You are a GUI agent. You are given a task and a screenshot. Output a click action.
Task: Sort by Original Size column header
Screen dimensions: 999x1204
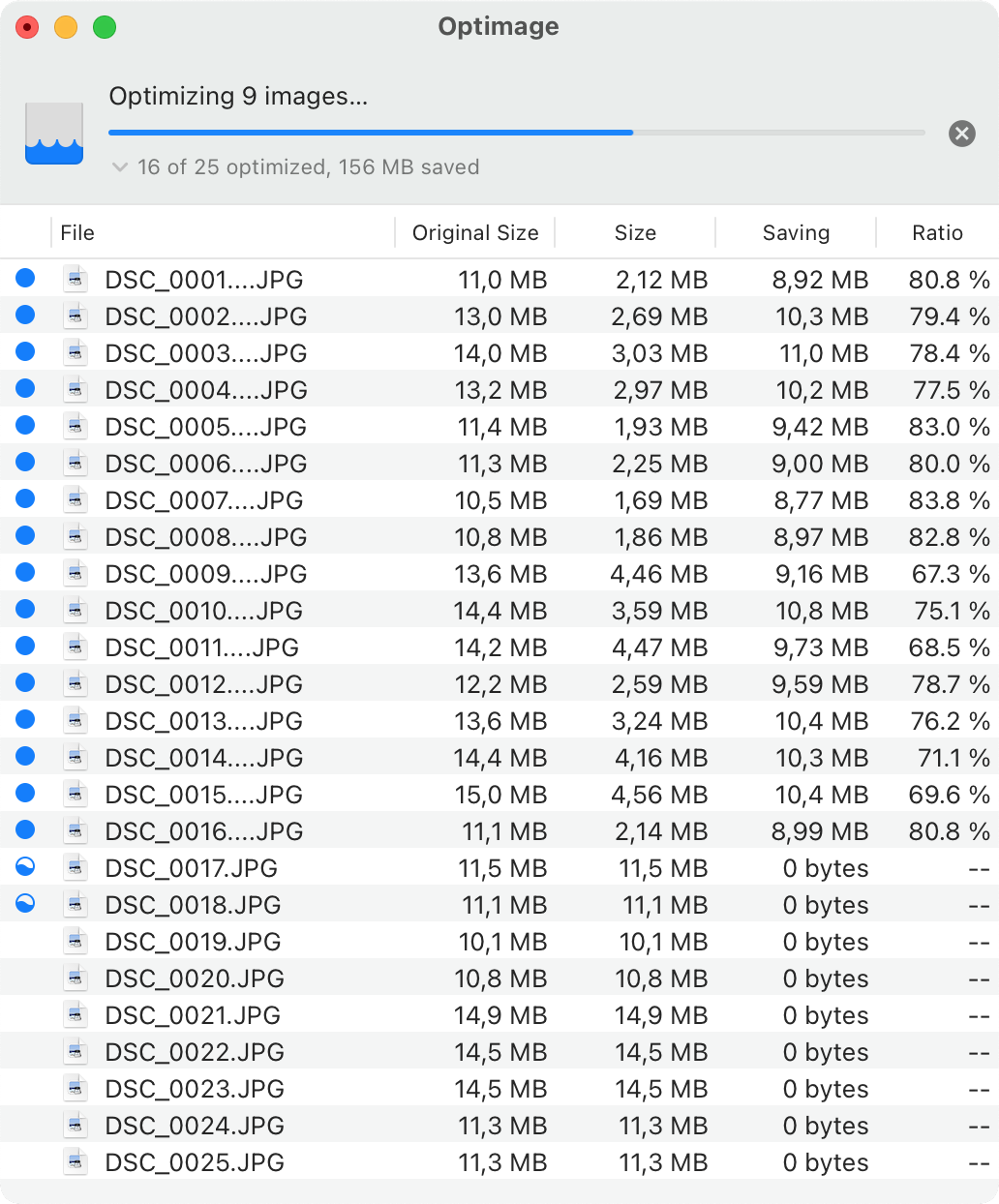474,233
